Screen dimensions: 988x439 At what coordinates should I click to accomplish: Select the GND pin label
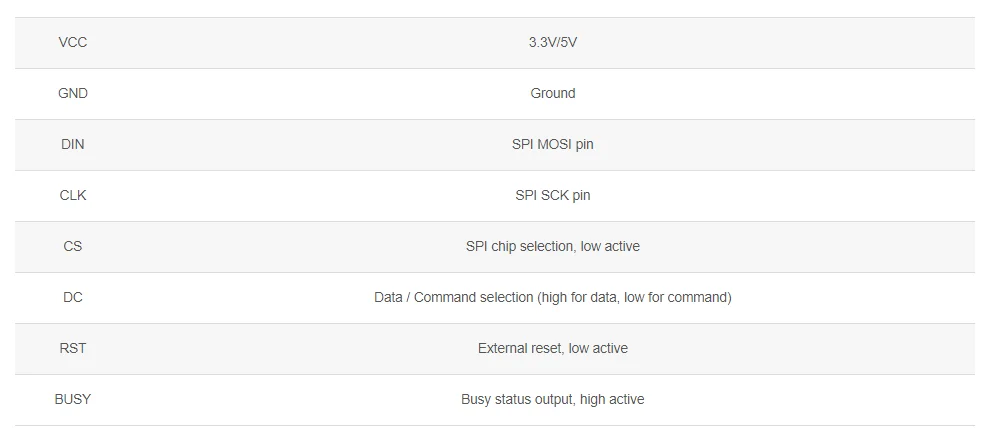coord(73,94)
